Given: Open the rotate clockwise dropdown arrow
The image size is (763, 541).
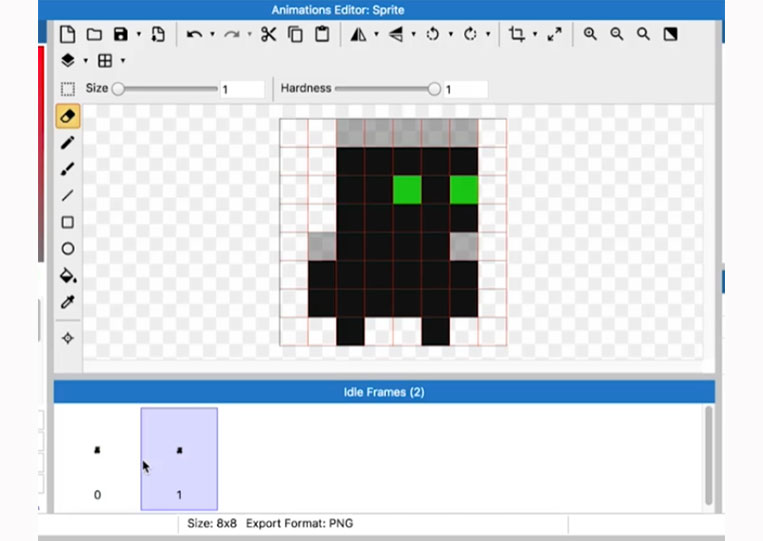Looking at the screenshot, I should click(488, 35).
